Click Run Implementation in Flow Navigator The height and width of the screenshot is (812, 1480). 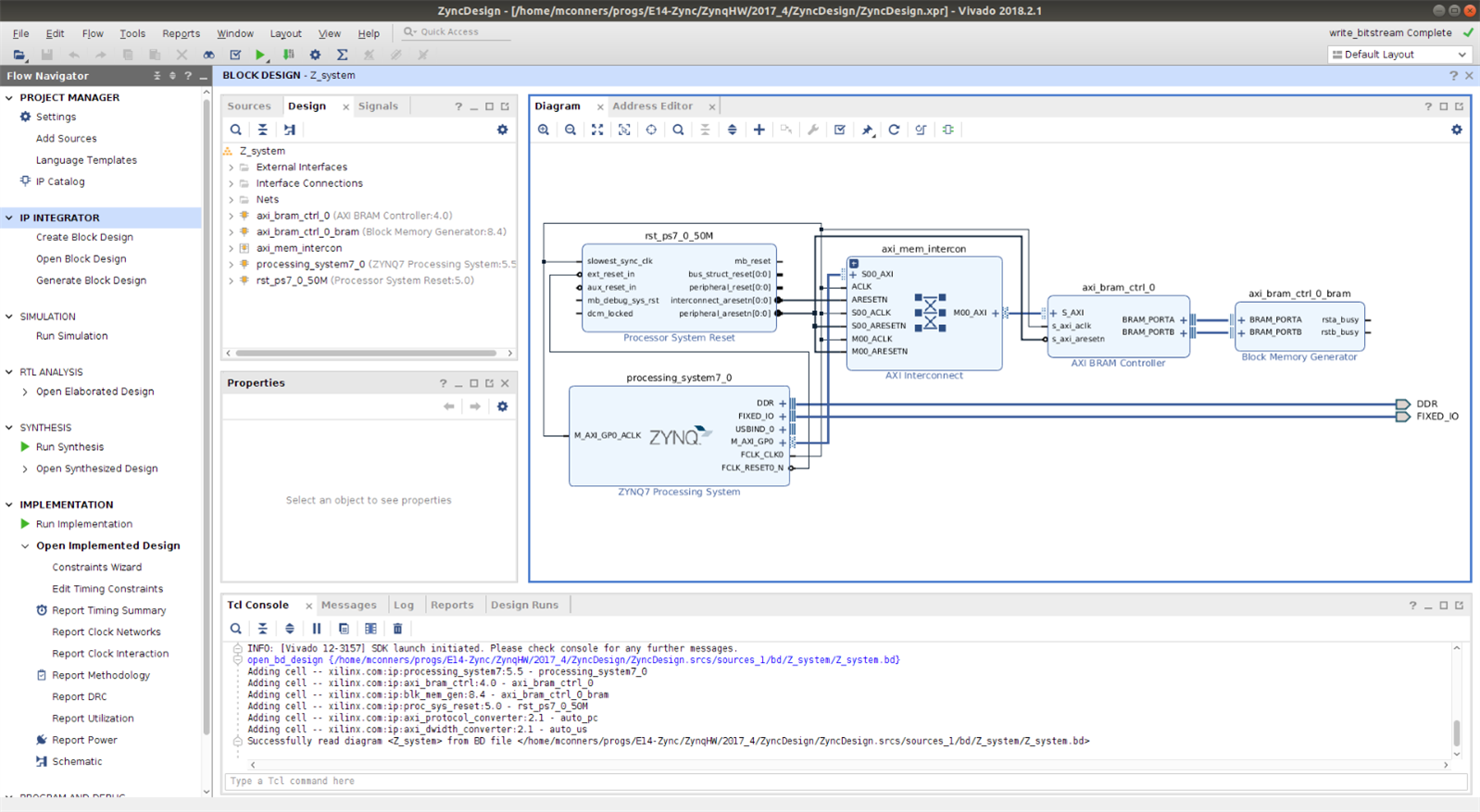(84, 524)
